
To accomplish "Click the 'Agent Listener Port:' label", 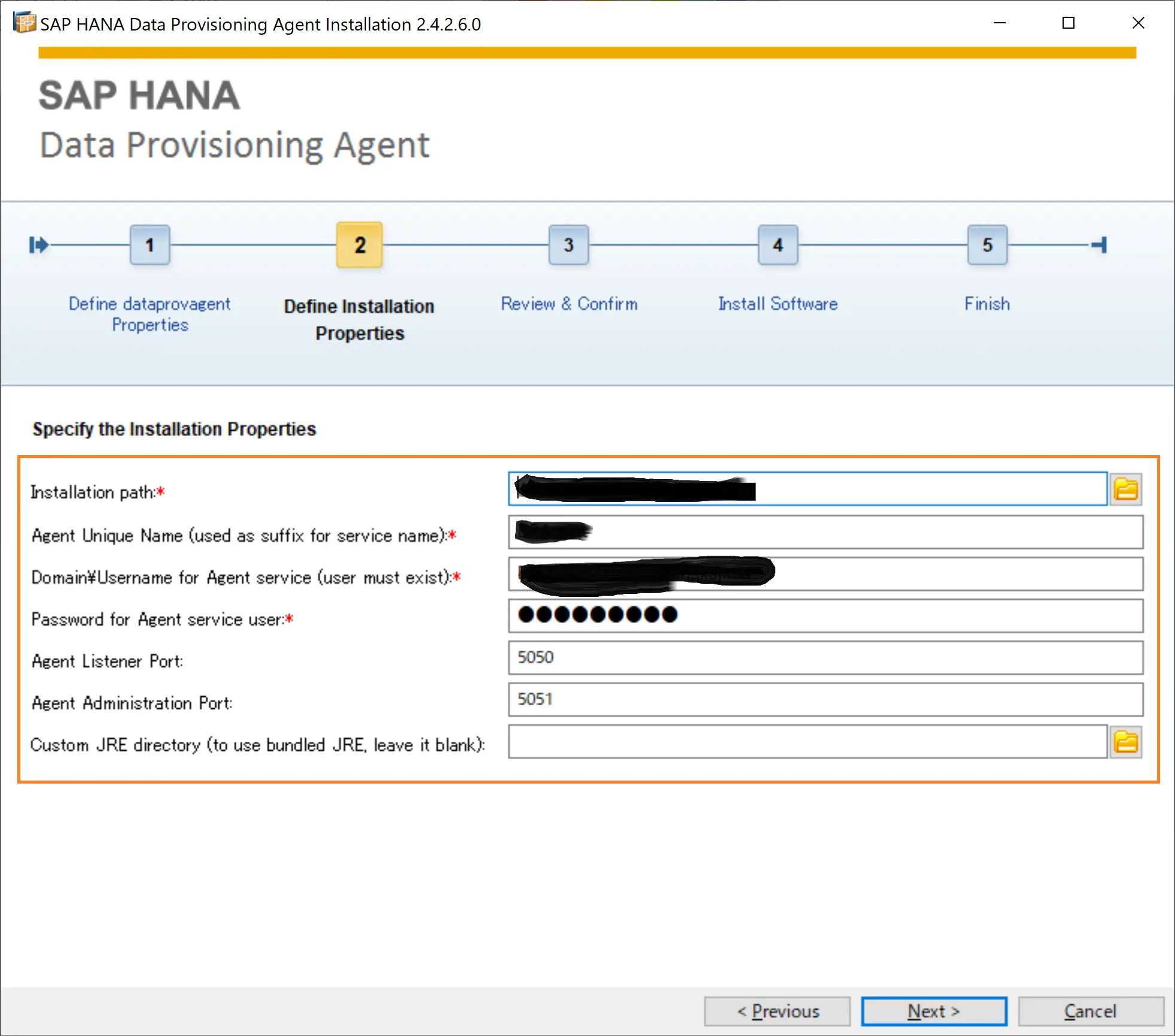I will coord(107,661).
